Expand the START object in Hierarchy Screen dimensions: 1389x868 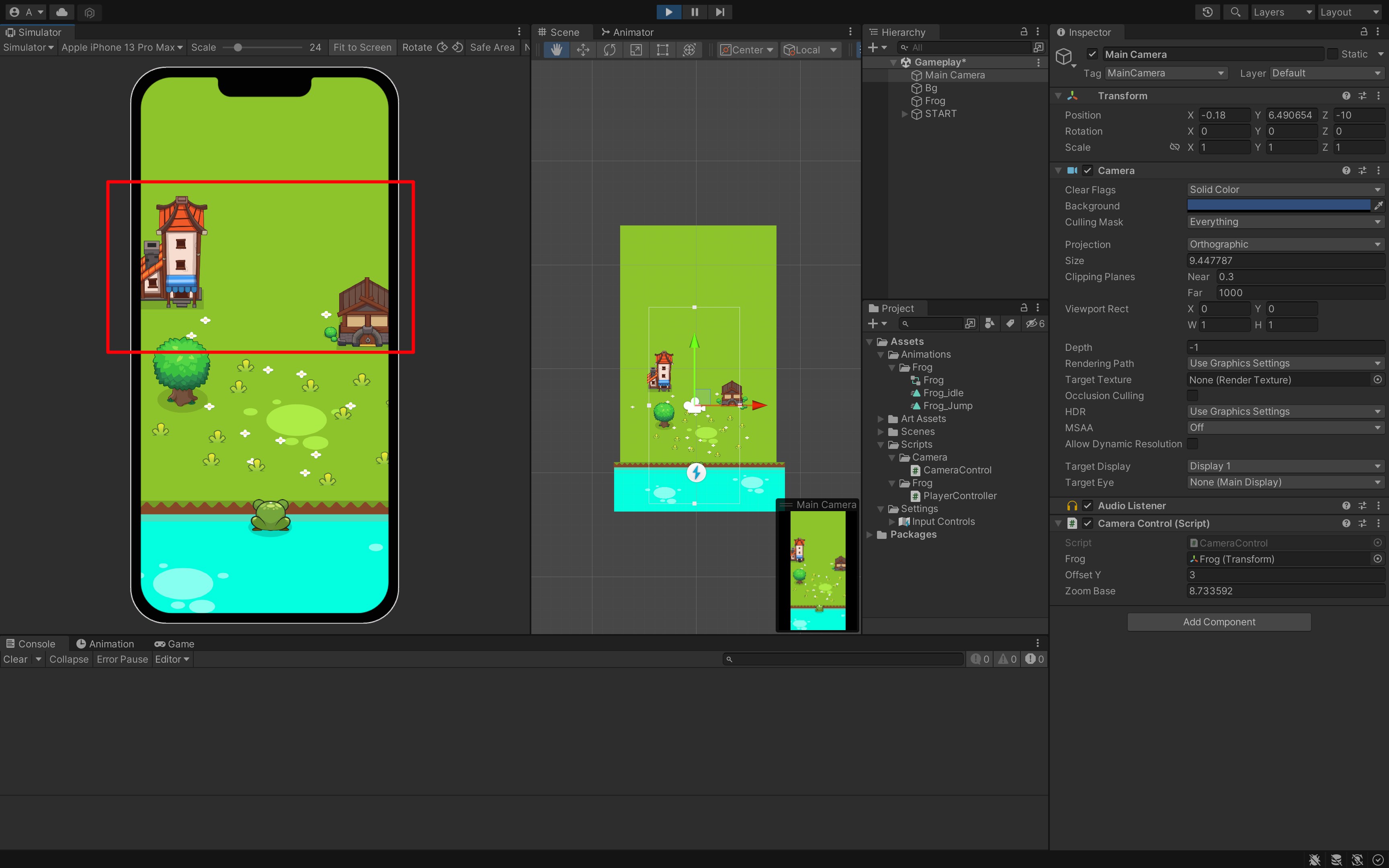905,114
